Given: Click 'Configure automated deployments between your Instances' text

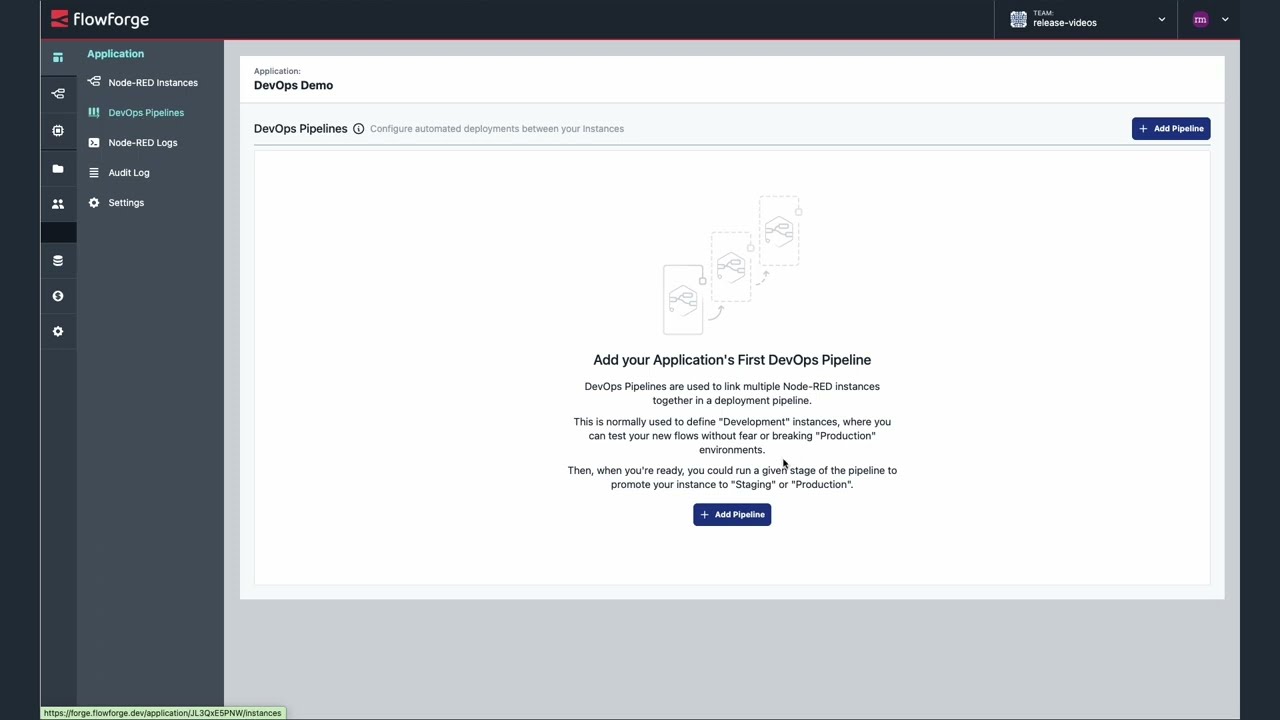Looking at the screenshot, I should point(497,129).
